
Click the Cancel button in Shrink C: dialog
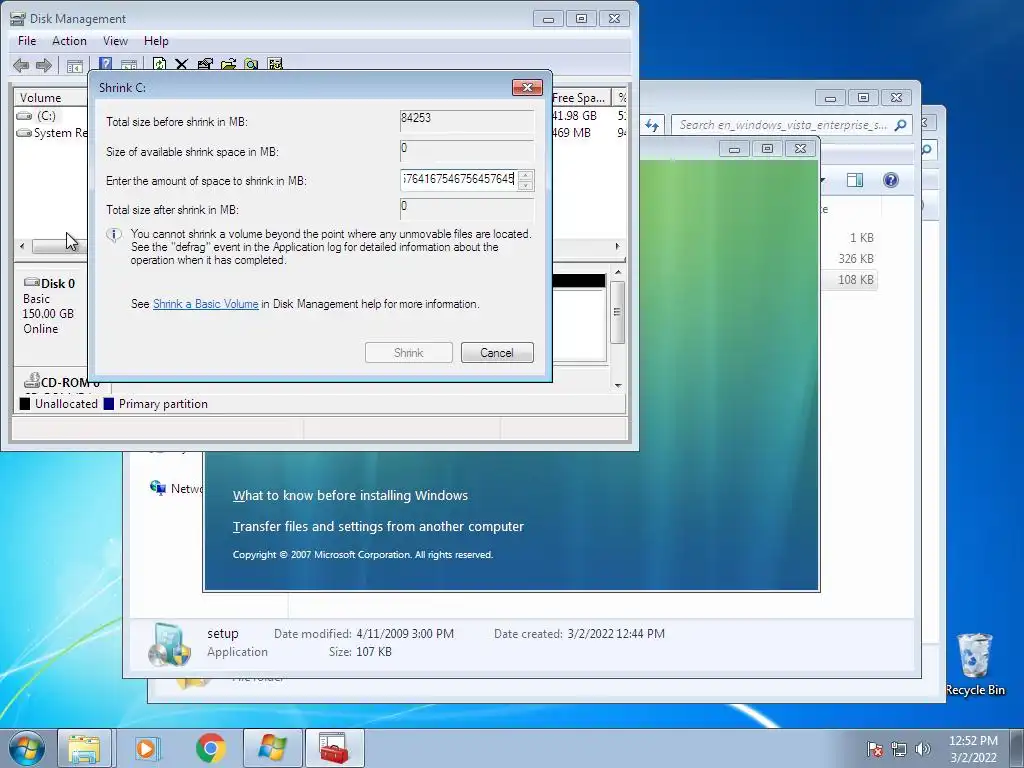pos(497,353)
